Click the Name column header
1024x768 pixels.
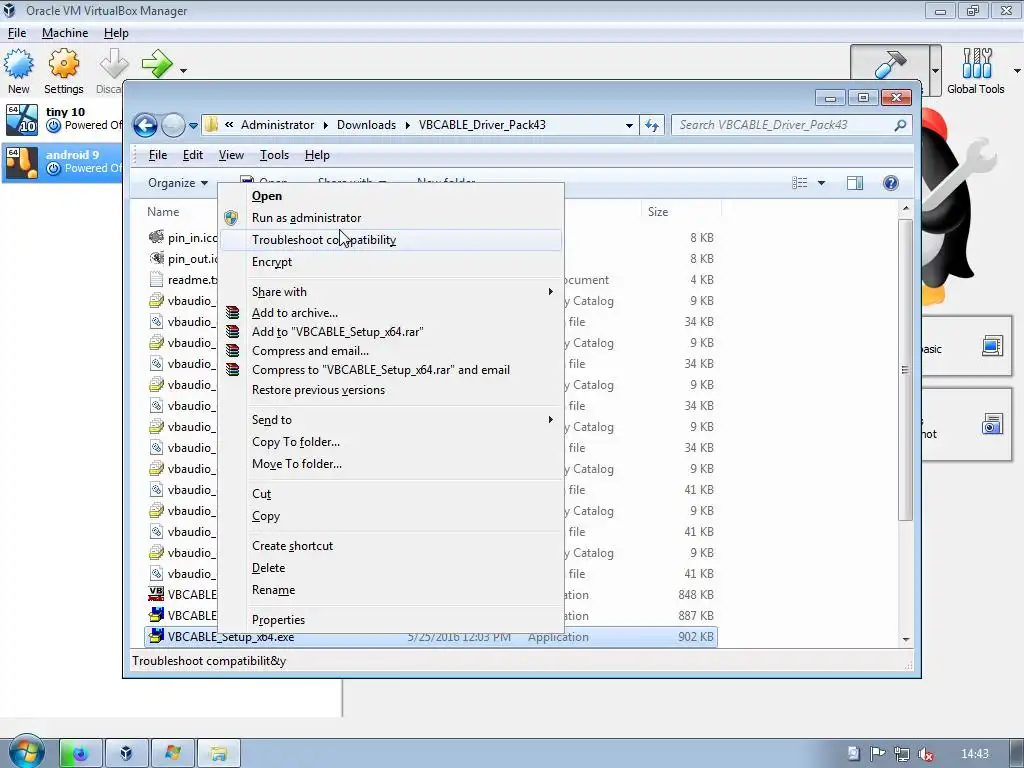163,212
